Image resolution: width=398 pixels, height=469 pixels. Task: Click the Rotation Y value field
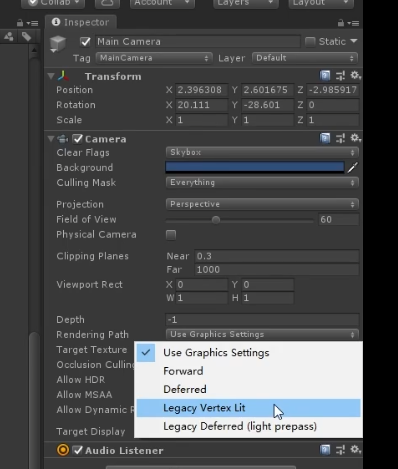tap(267, 105)
